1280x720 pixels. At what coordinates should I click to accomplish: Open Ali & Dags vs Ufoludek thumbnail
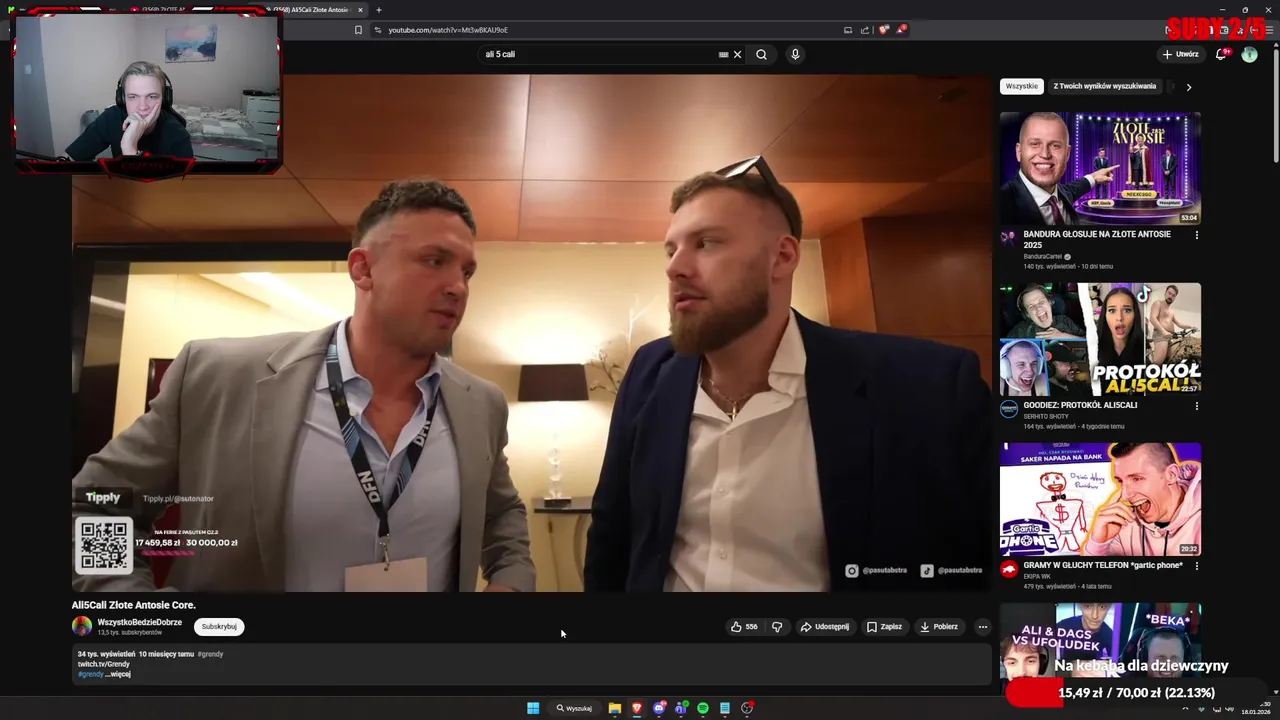click(x=1100, y=640)
